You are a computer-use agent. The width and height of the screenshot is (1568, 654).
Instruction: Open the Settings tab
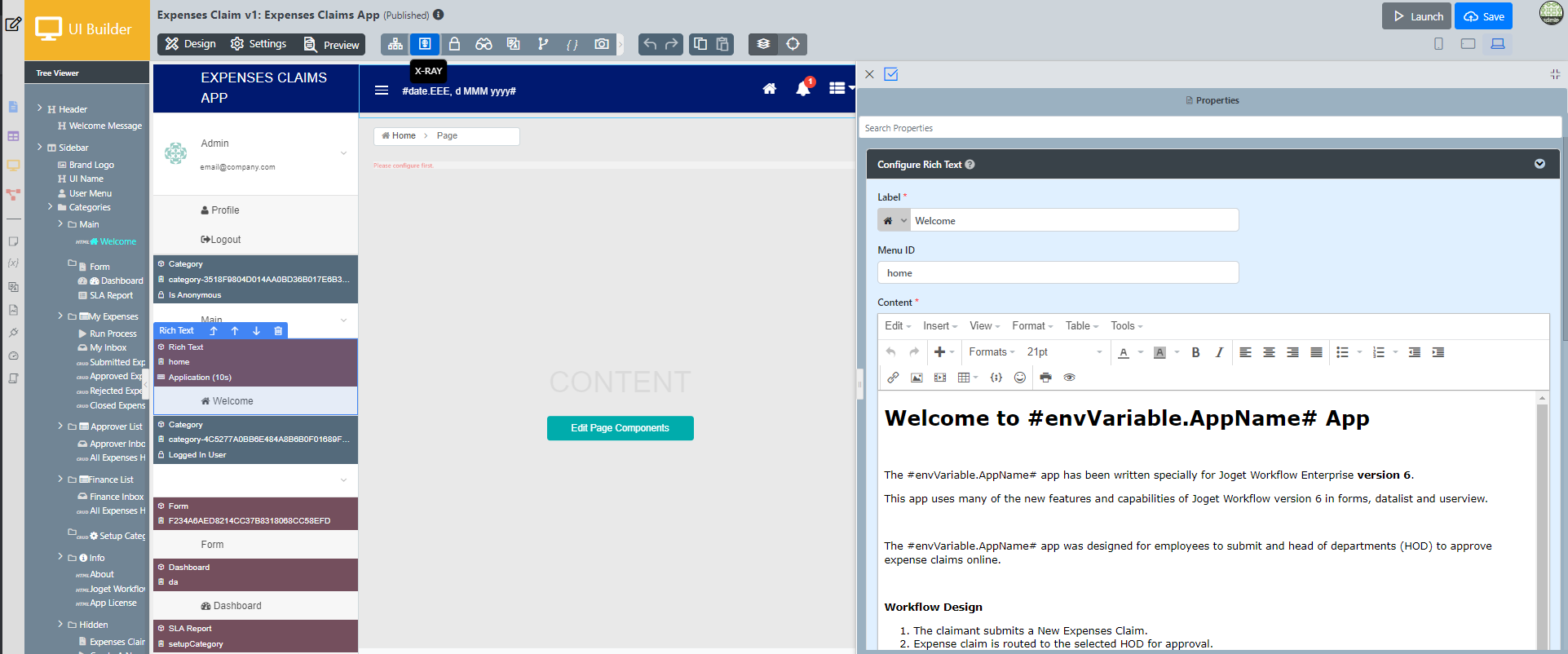(x=258, y=44)
